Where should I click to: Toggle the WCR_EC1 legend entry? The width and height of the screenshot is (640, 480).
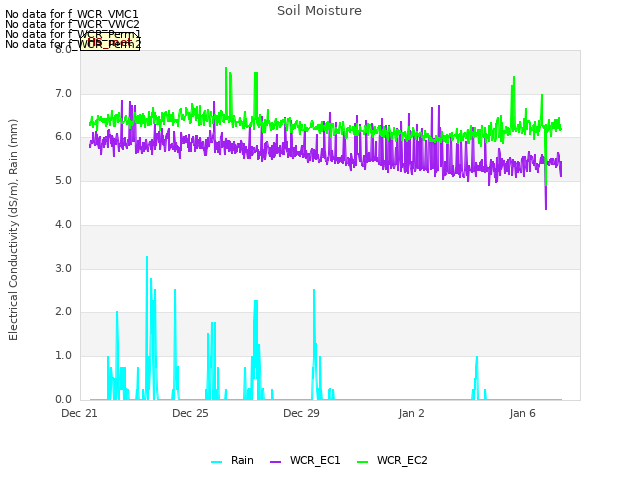(x=305, y=460)
